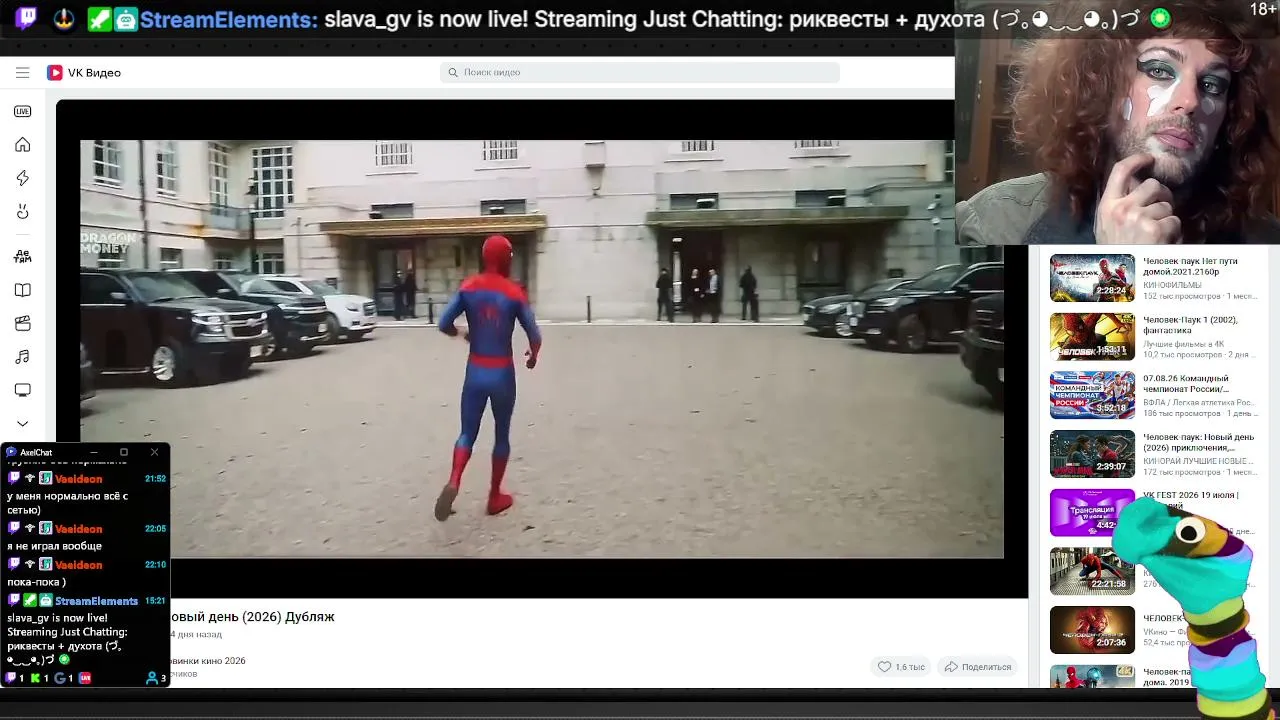This screenshot has width=1280, height=720.
Task: Open the TV screen section in sidebar
Action: point(22,390)
